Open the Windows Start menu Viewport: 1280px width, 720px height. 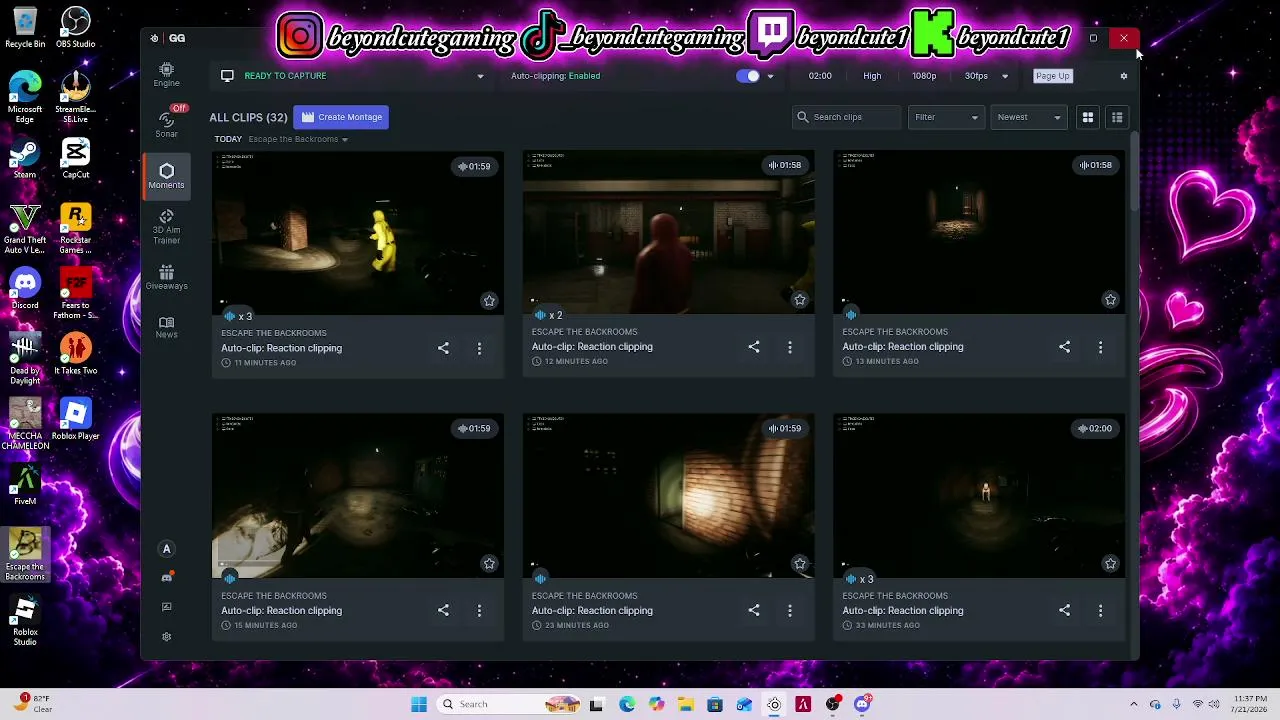coord(419,704)
